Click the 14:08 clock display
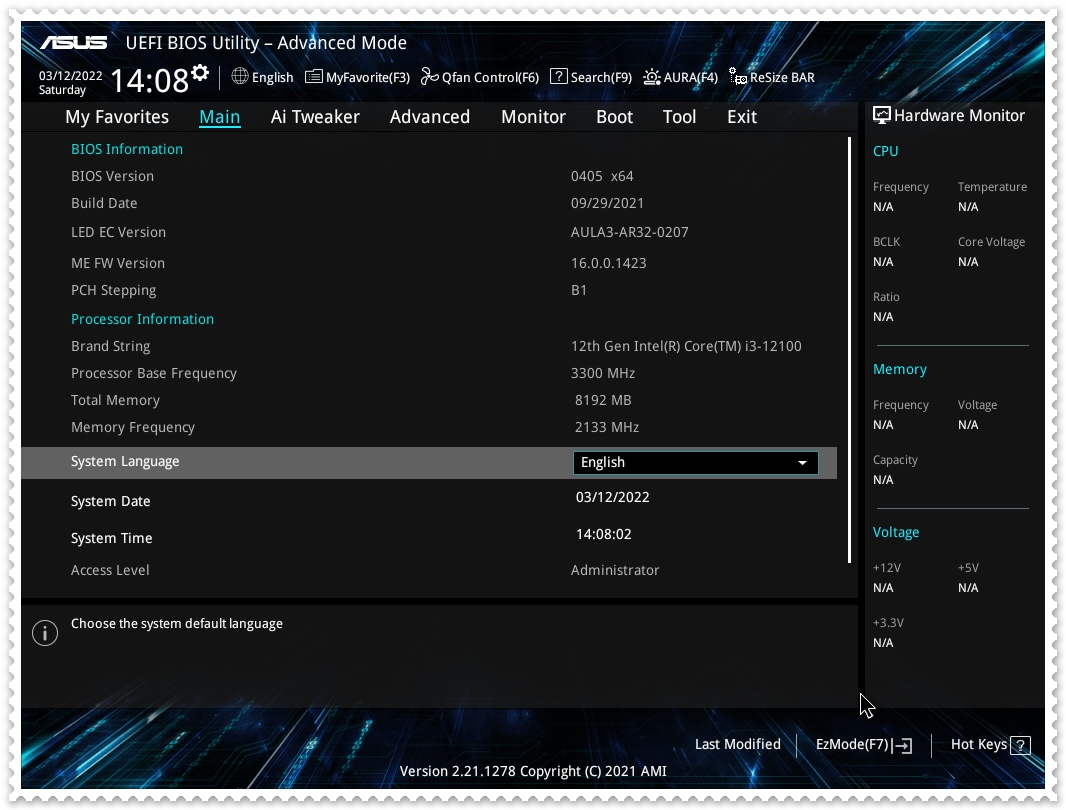The image size is (1066, 810). [x=149, y=81]
